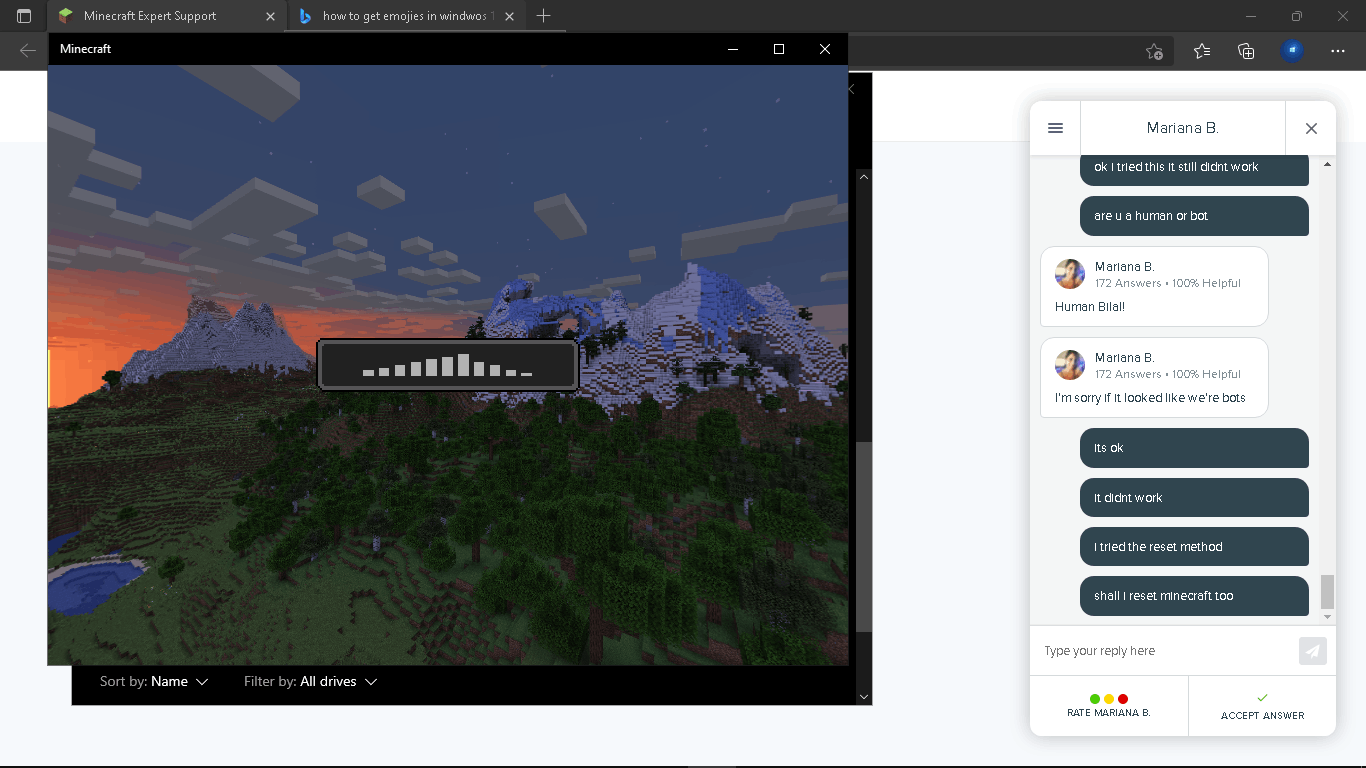Viewport: 1366px width, 768px height.
Task: Close the how to get emojis tab
Action: (509, 16)
